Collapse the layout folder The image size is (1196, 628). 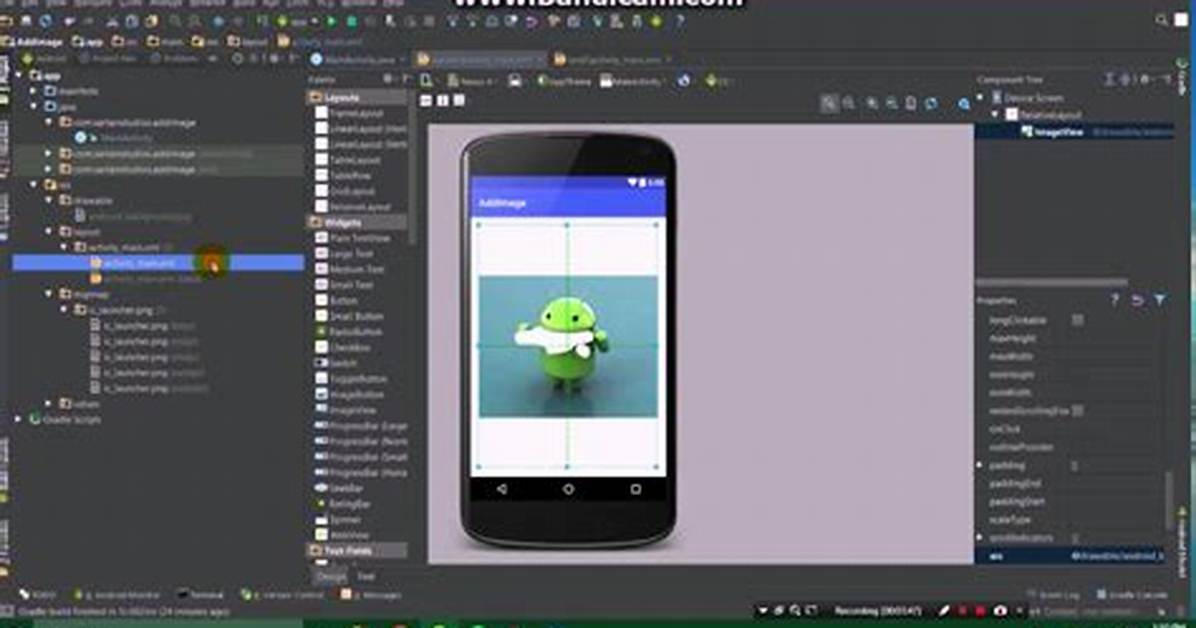pos(49,231)
